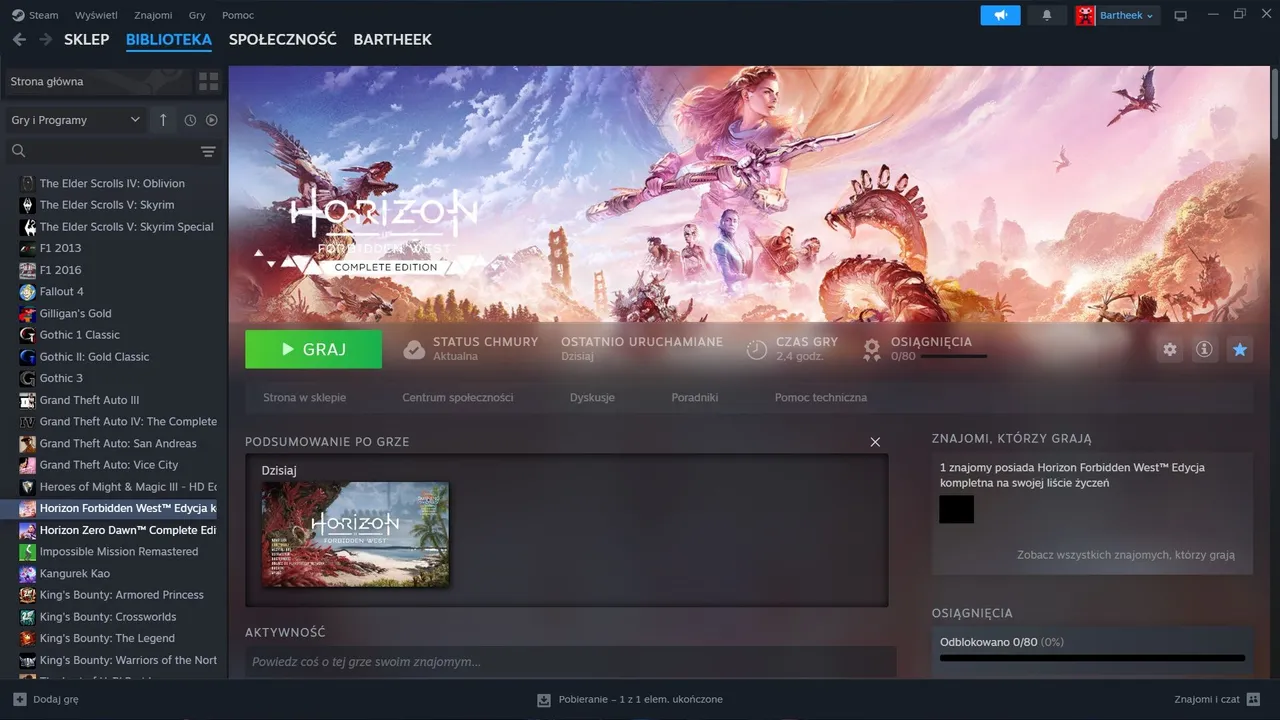The width and height of the screenshot is (1280, 720).
Task: Switch to Big Picture mode icon
Action: (x=1180, y=15)
